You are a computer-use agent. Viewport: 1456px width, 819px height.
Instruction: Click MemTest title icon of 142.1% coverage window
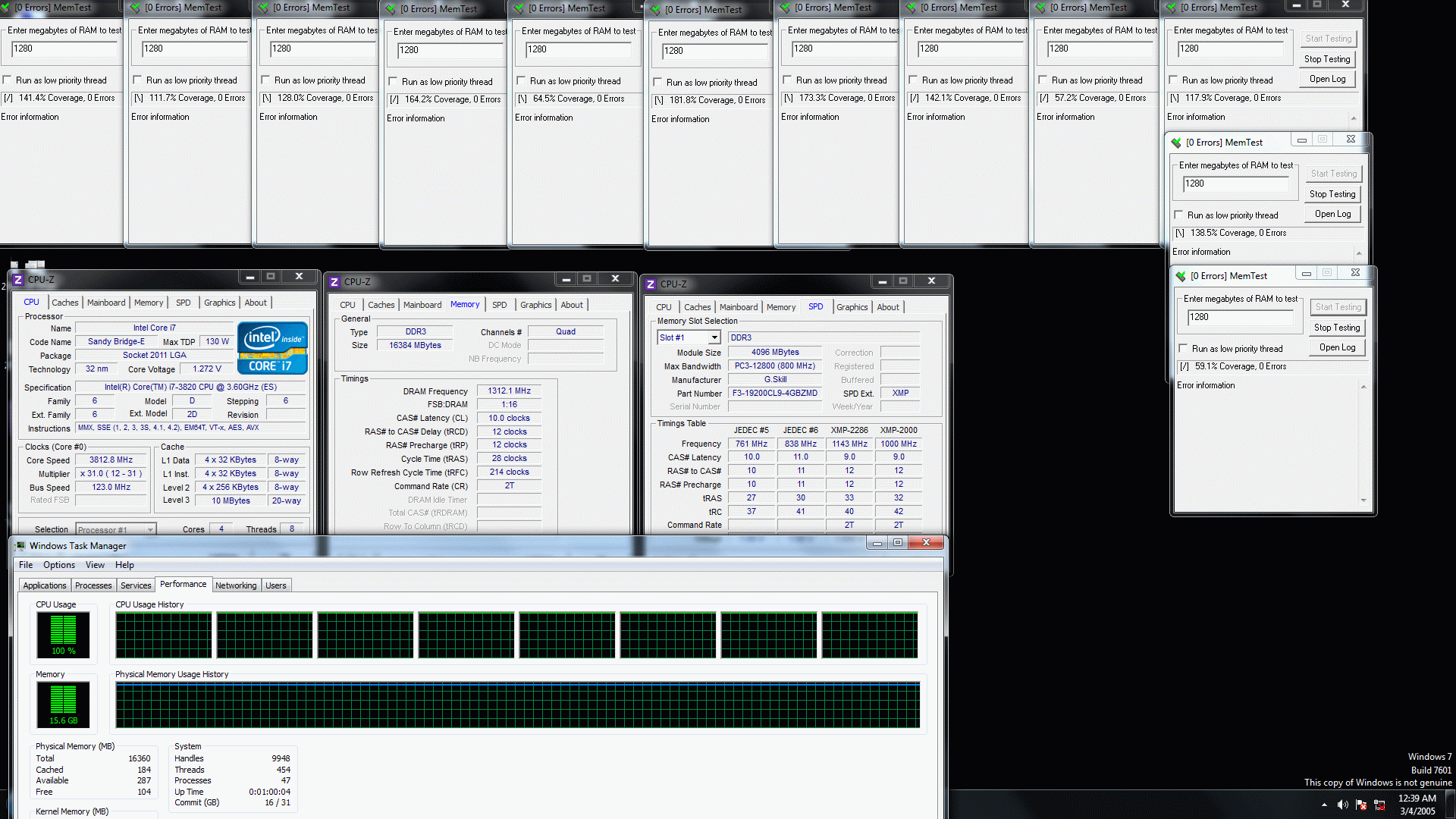tap(912, 8)
